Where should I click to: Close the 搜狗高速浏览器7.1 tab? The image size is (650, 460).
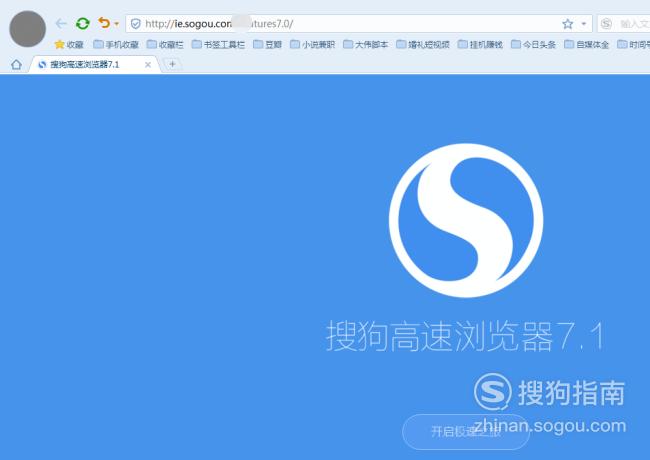148,65
